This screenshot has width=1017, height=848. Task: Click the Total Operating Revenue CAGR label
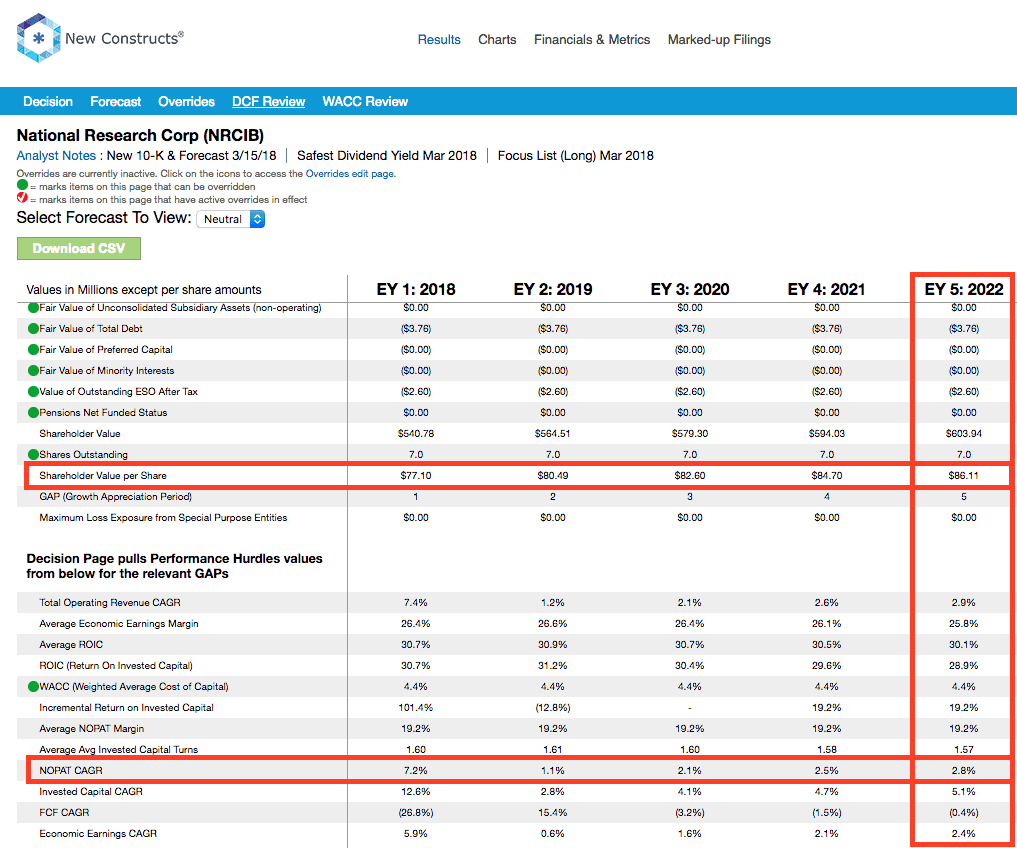pyautogui.click(x=110, y=603)
